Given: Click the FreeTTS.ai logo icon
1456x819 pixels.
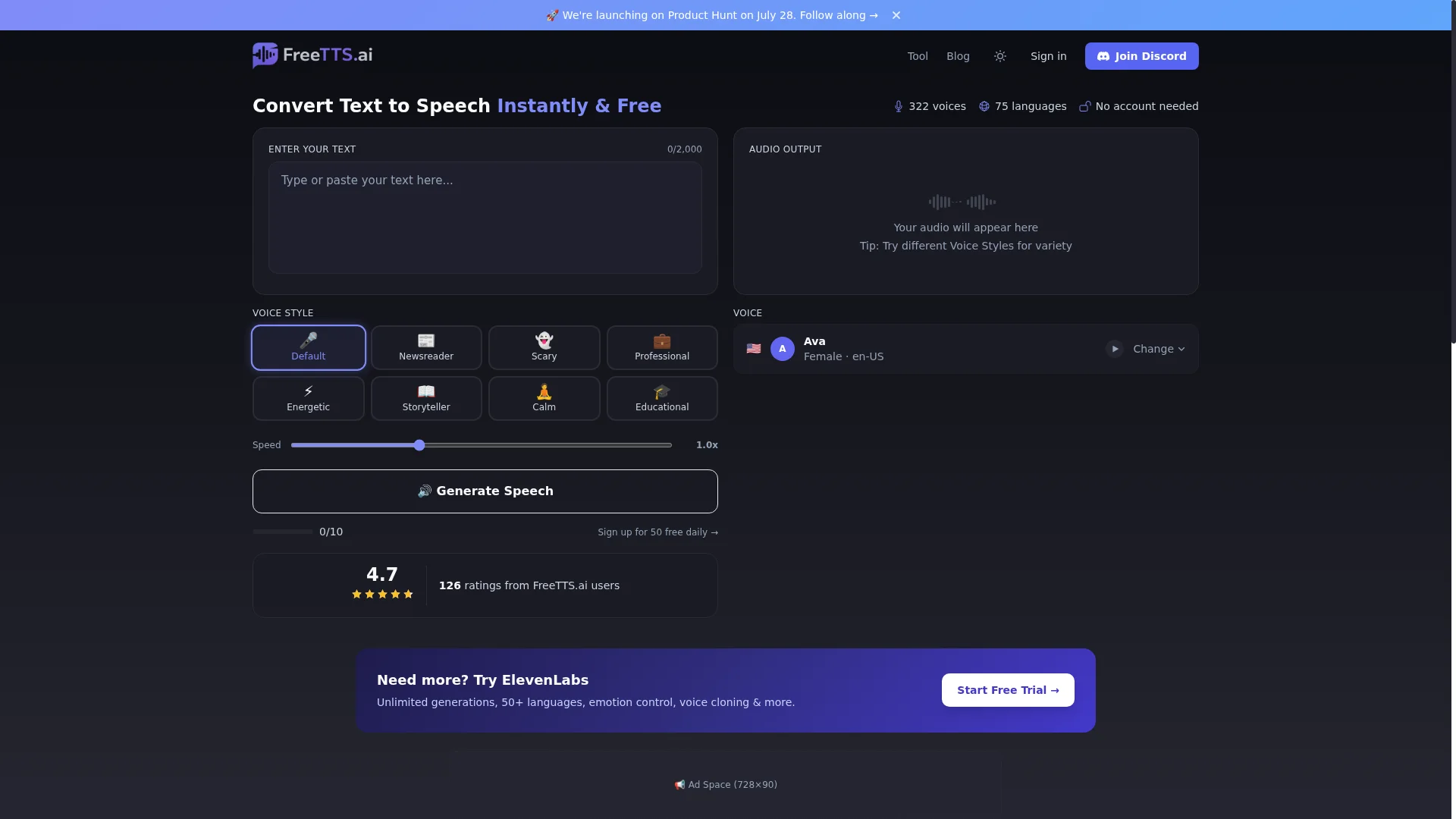Looking at the screenshot, I should pyautogui.click(x=265, y=55).
